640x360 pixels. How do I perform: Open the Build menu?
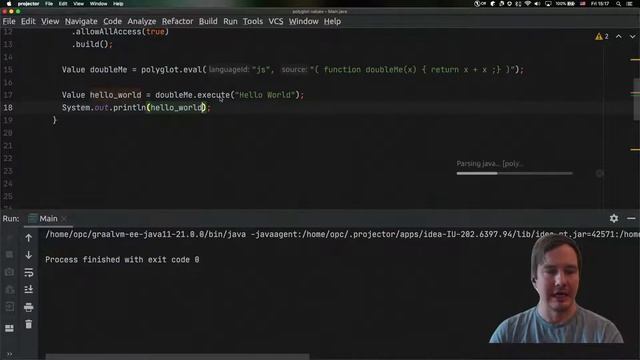click(208, 21)
